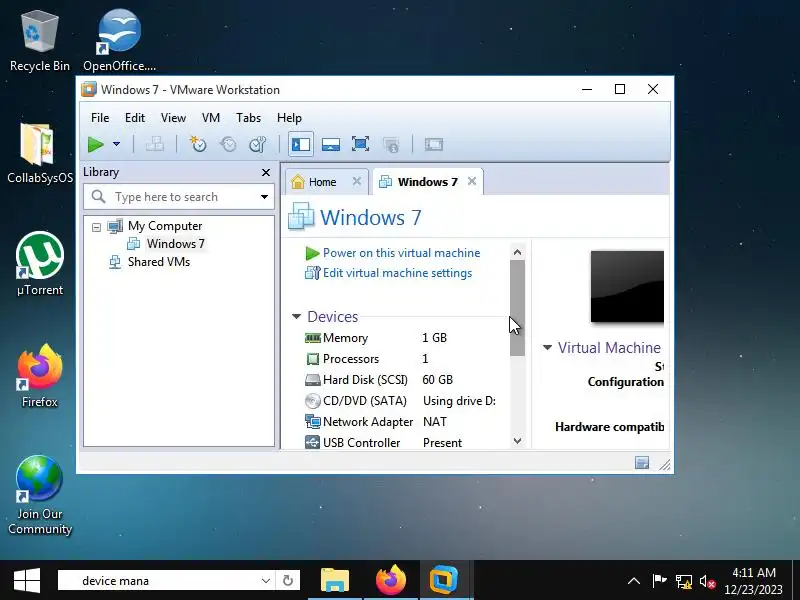Open the snapshot manager icon
Image resolution: width=800 pixels, height=600 pixels.
258,145
